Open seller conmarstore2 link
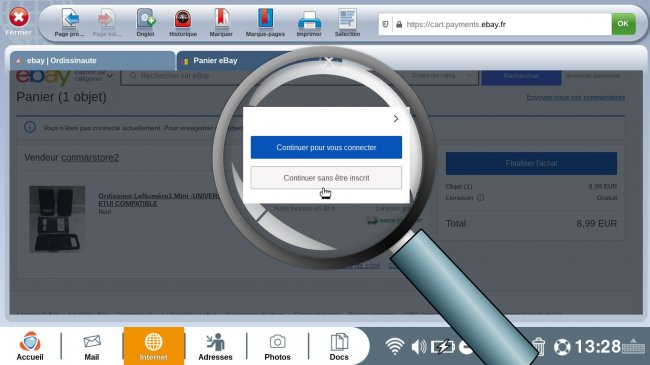This screenshot has height=365, width=650. point(90,158)
